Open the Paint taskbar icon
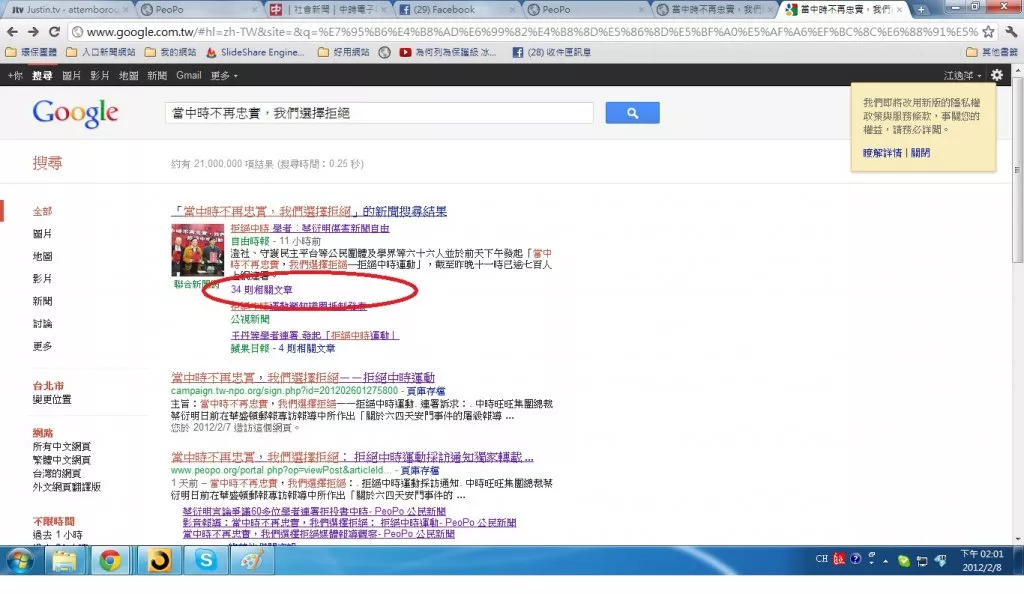This screenshot has height=594, width=1024. (x=252, y=560)
